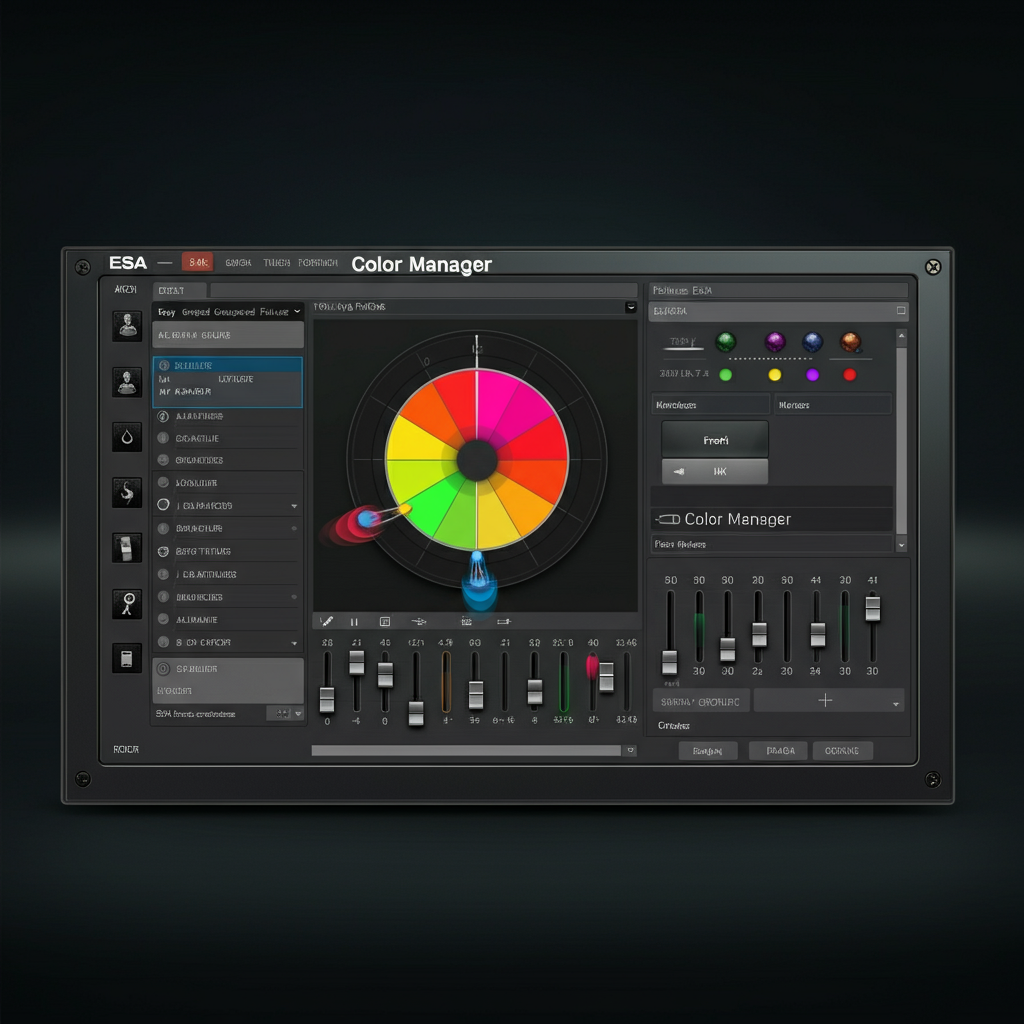Click the flame swirl icon in the sidebar
Image resolution: width=1024 pixels, height=1024 pixels.
tap(127, 492)
